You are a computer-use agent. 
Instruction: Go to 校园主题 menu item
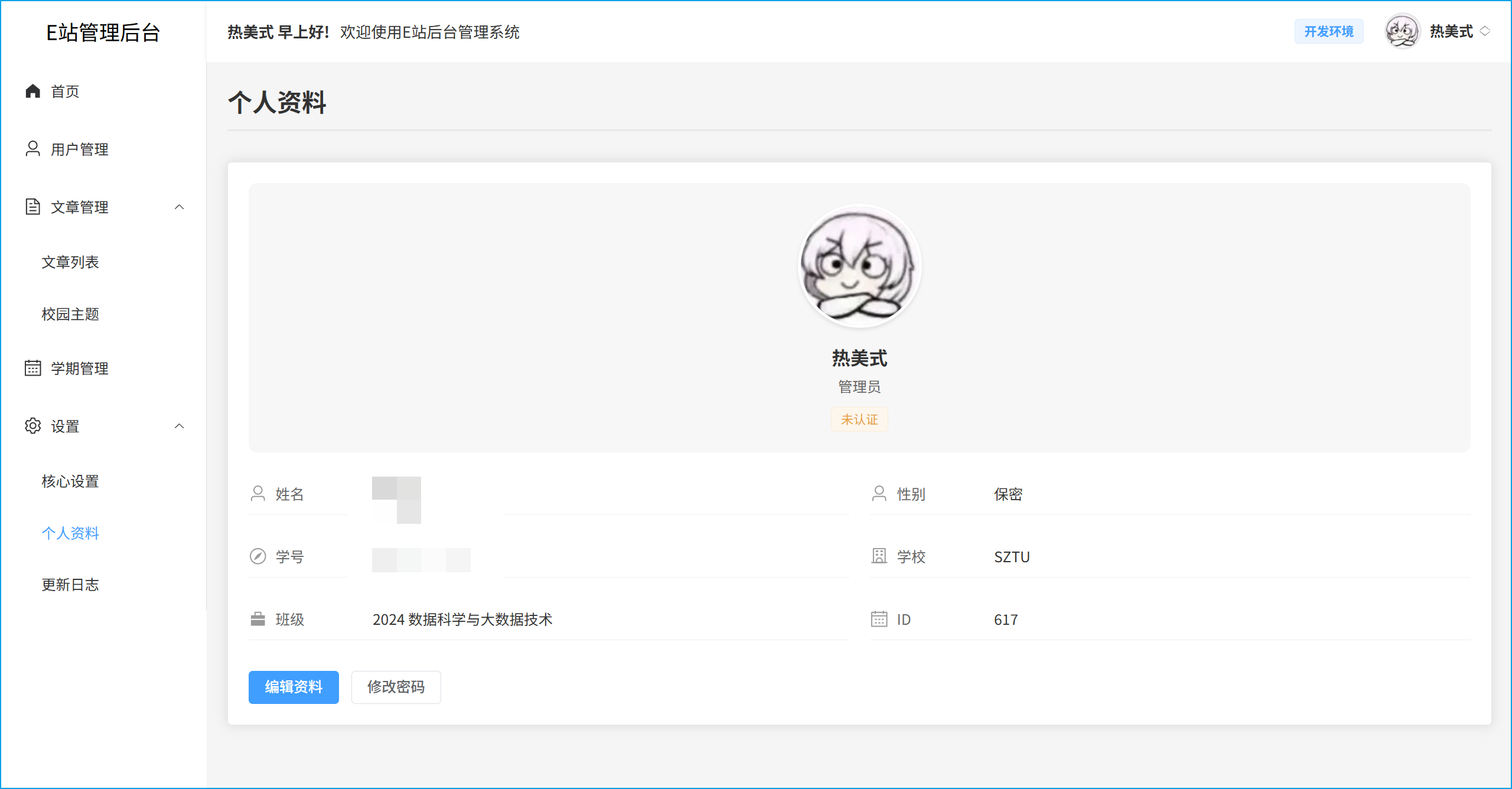point(70,314)
